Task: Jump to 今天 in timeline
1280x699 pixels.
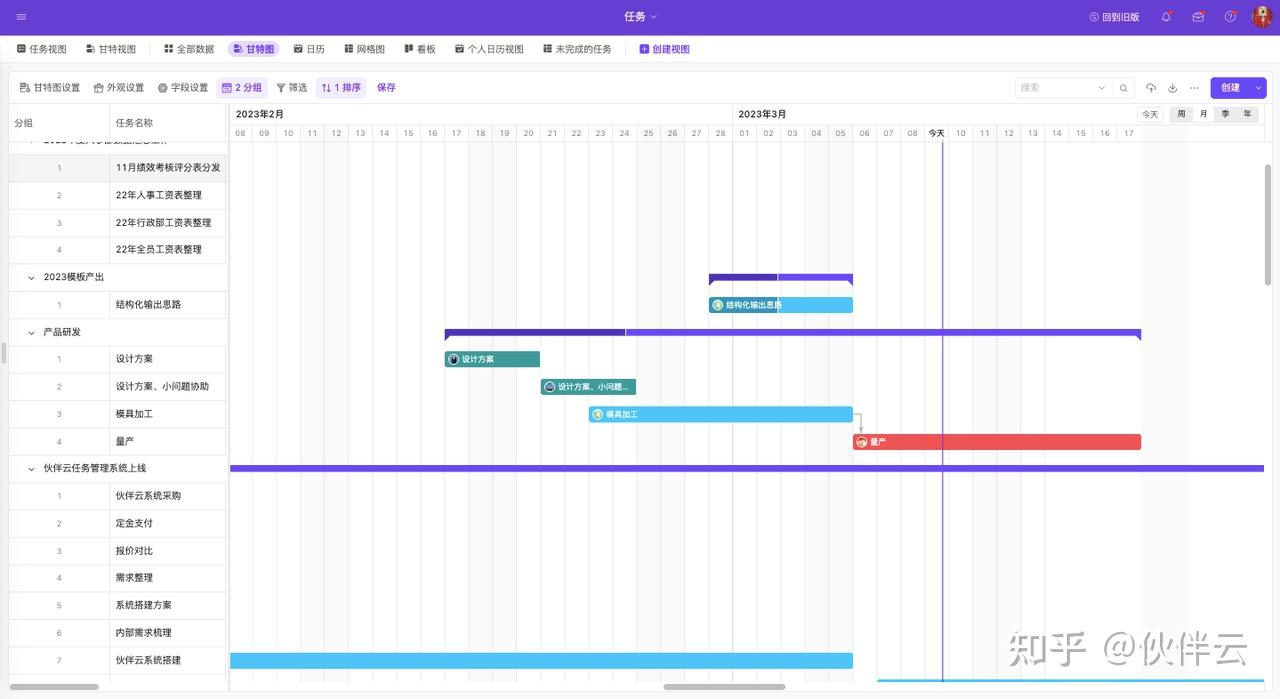Action: tap(1151, 114)
